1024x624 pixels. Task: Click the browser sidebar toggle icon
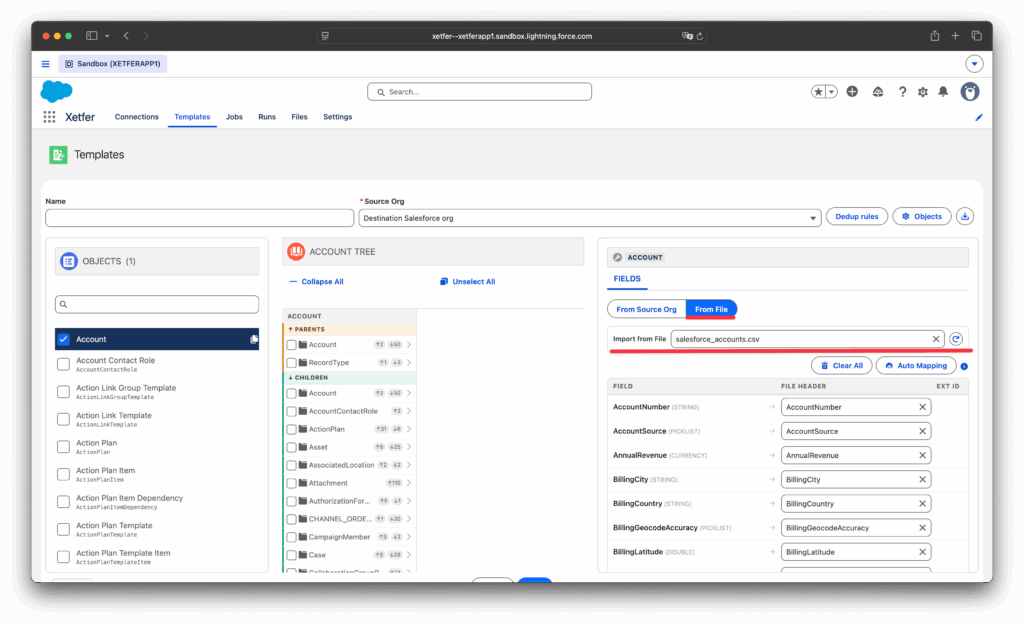pos(92,36)
